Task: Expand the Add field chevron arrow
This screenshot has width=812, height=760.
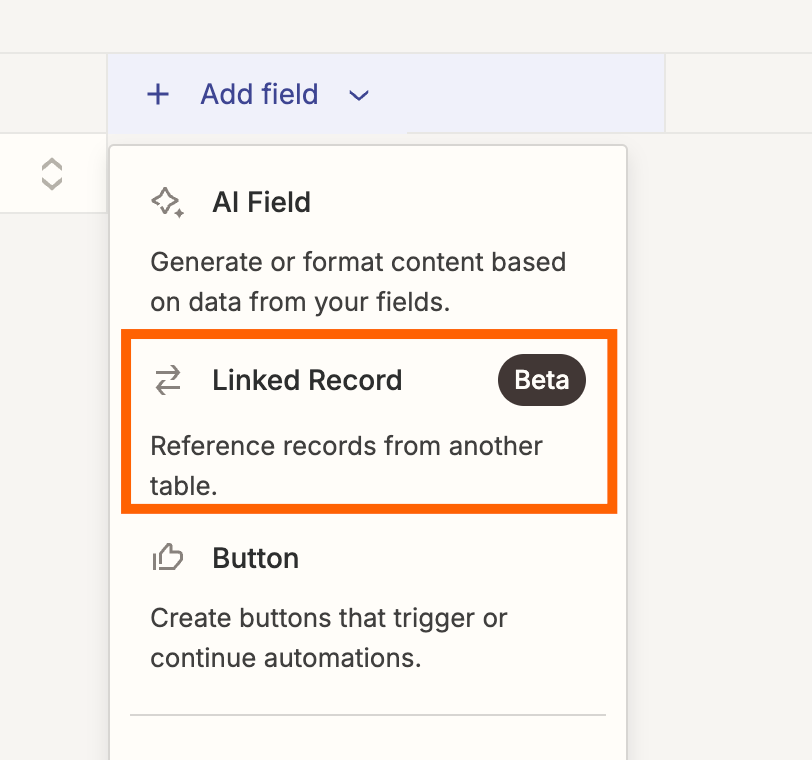Action: coord(359,96)
